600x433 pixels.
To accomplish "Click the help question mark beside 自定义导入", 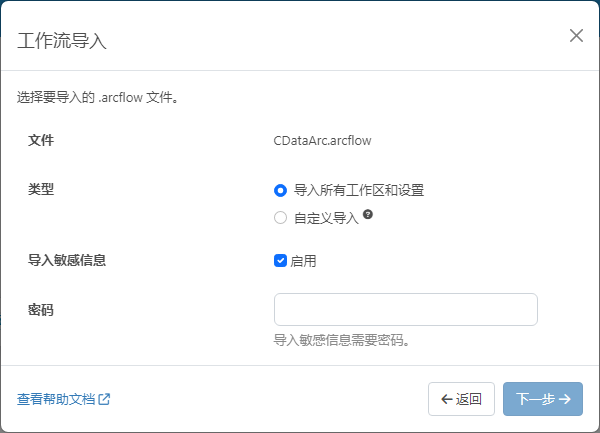I will pos(368,215).
